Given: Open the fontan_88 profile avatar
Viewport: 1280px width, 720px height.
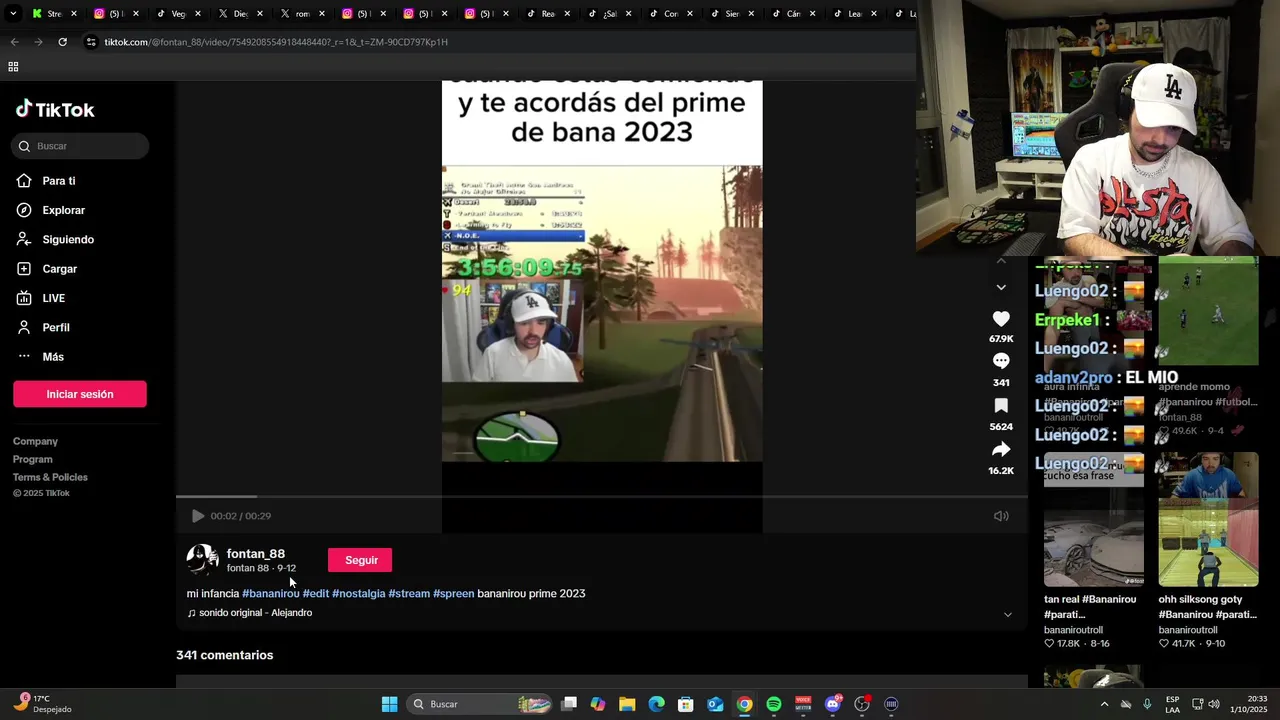Looking at the screenshot, I should pyautogui.click(x=202, y=560).
